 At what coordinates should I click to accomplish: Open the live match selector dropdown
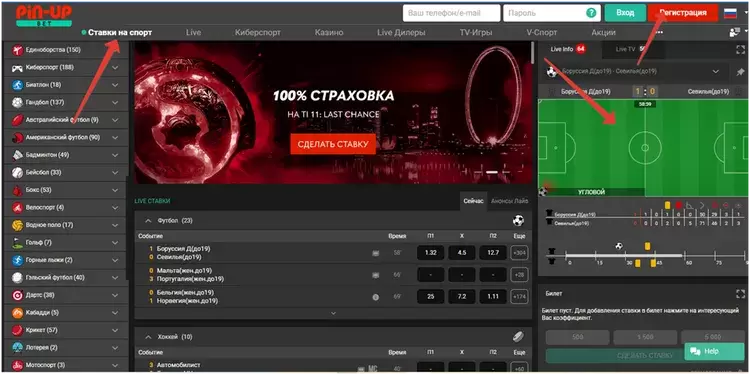716,71
